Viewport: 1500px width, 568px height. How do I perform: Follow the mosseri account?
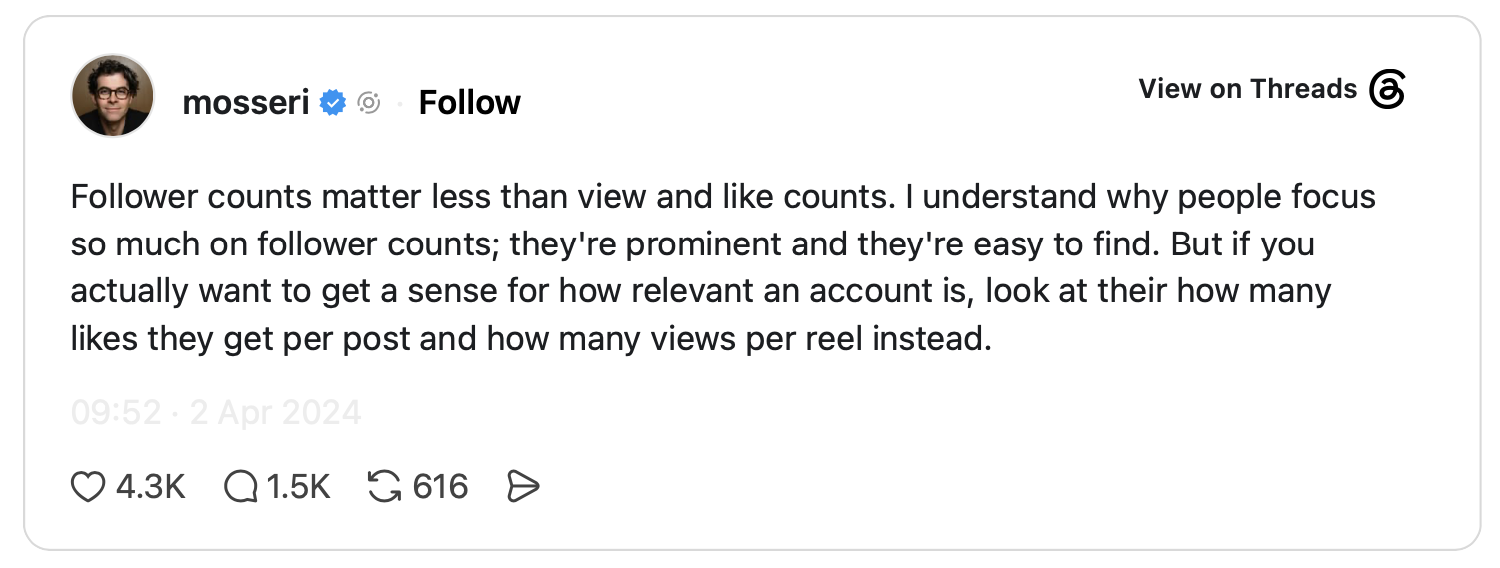tap(469, 102)
